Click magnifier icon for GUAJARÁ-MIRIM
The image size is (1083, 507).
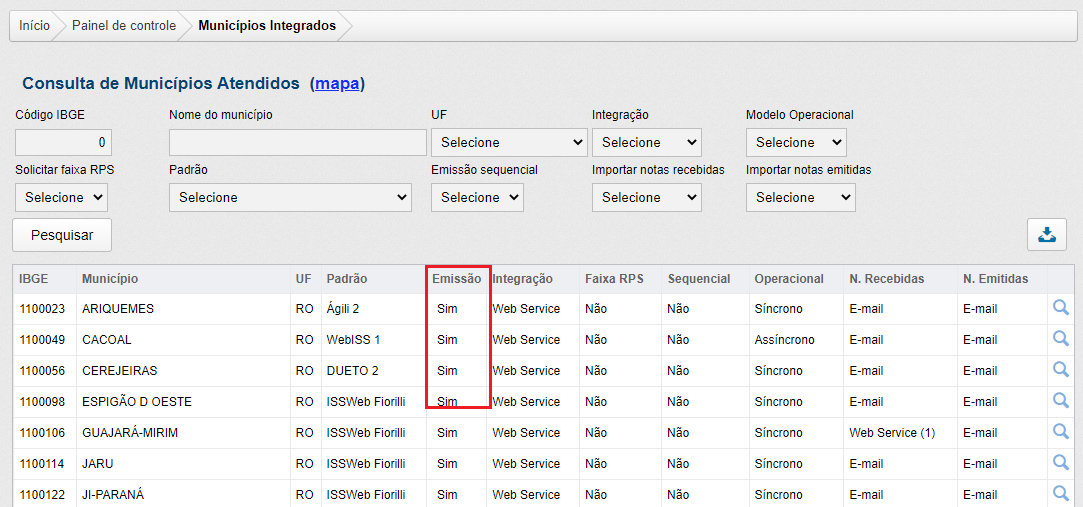(1060, 432)
